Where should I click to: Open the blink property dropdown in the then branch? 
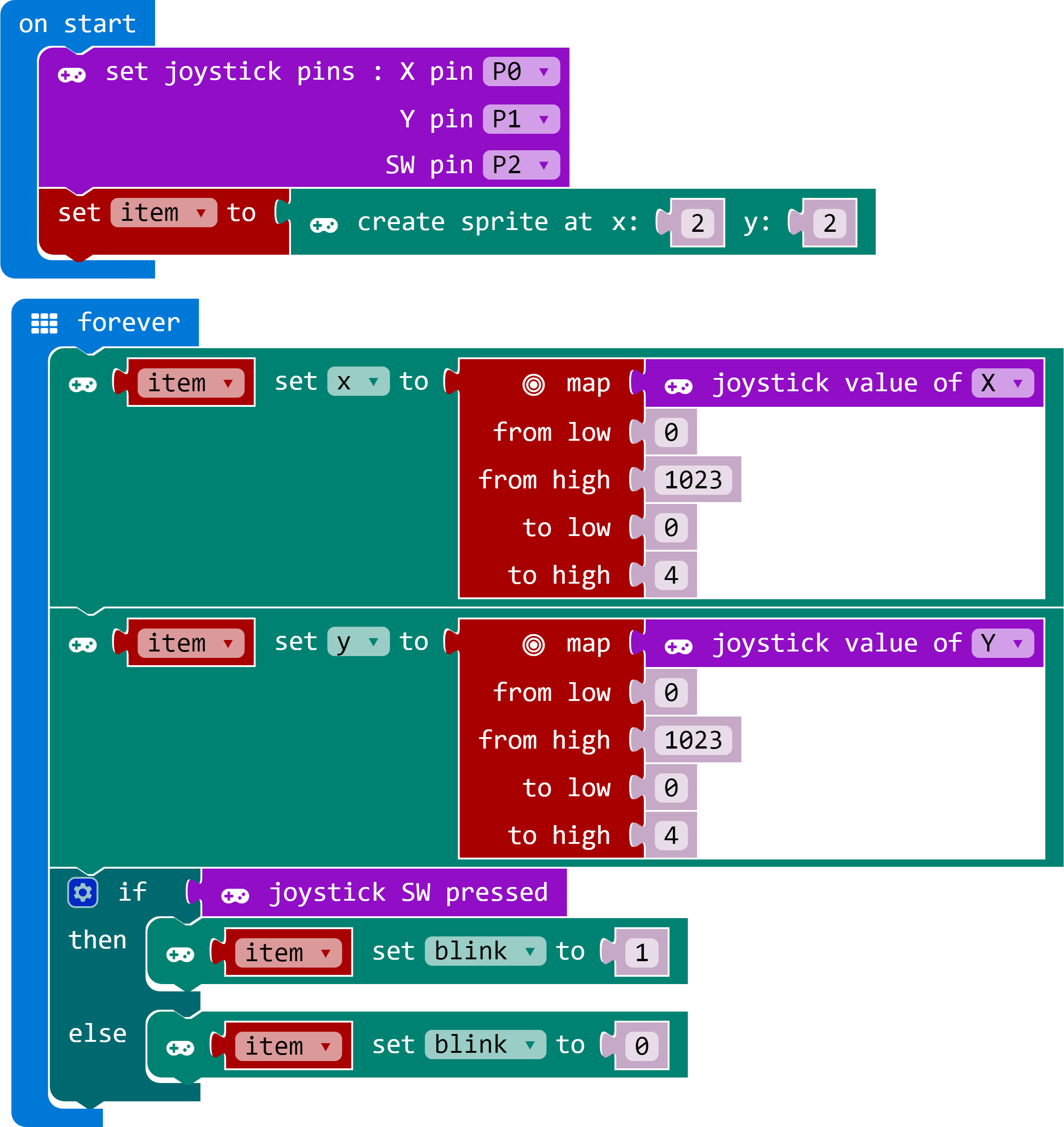tap(485, 951)
